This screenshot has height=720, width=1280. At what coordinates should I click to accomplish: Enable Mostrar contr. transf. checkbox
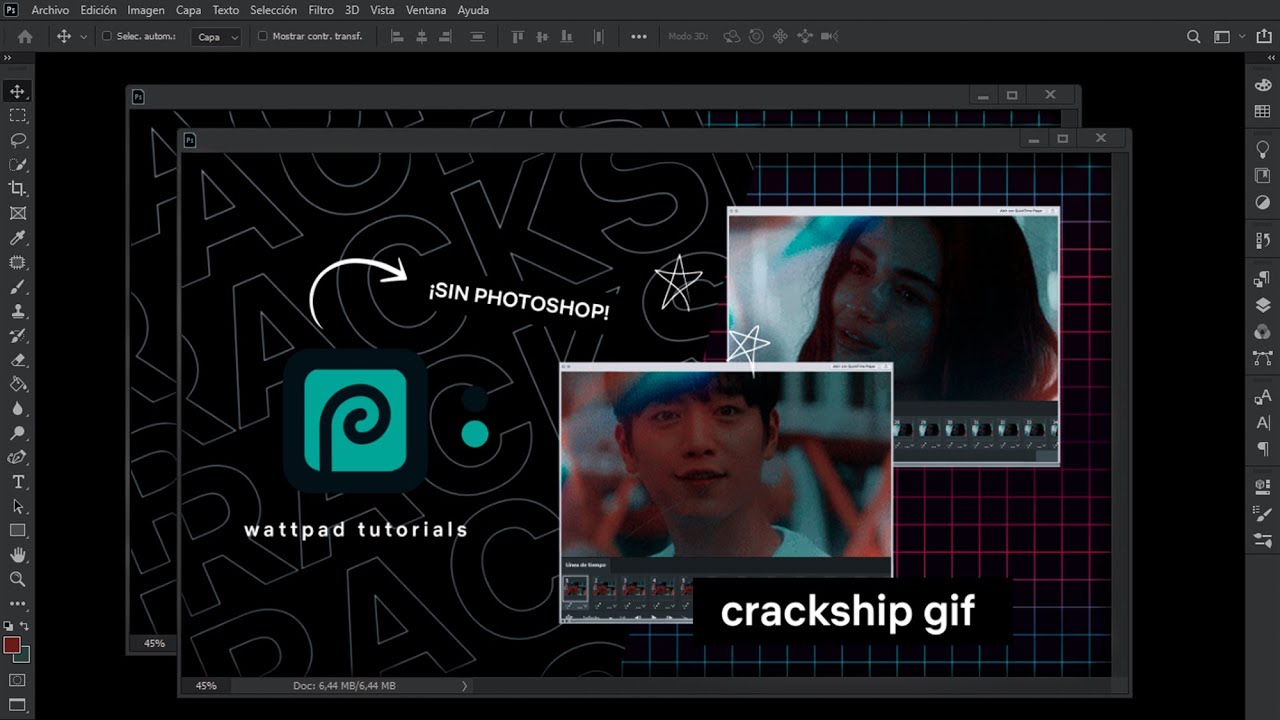[263, 36]
